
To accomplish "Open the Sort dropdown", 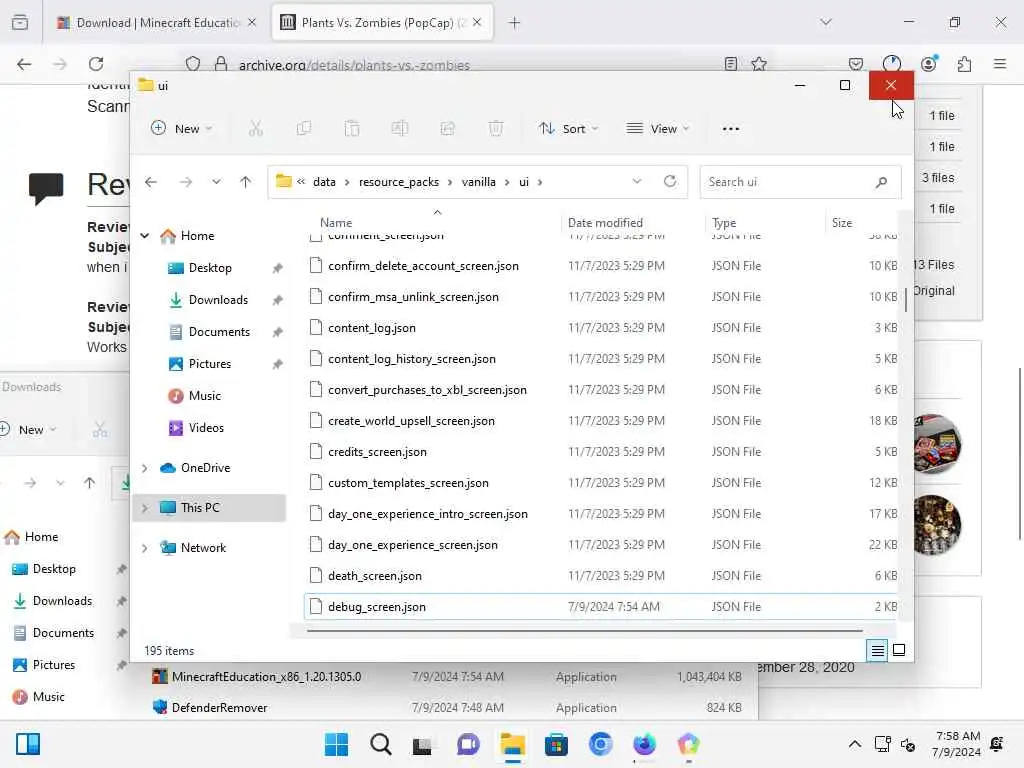I will tap(568, 129).
